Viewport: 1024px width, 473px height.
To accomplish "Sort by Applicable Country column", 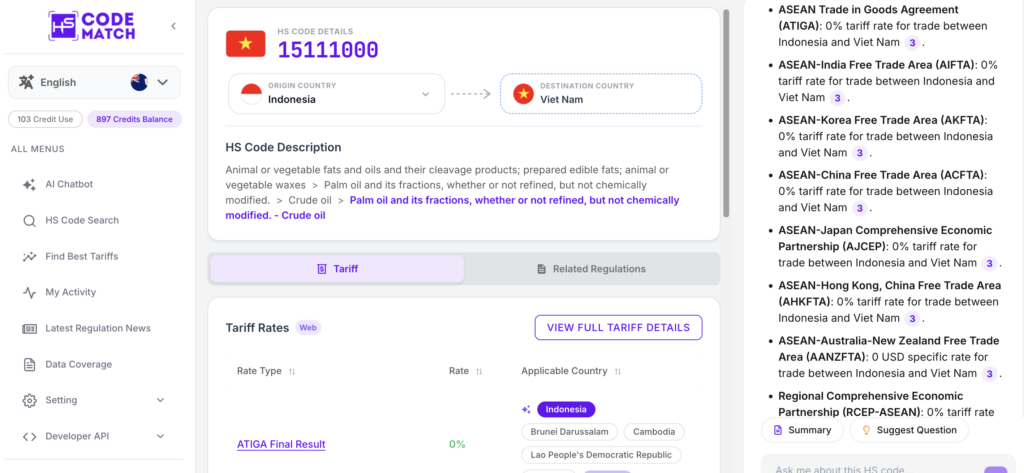I will 571,371.
